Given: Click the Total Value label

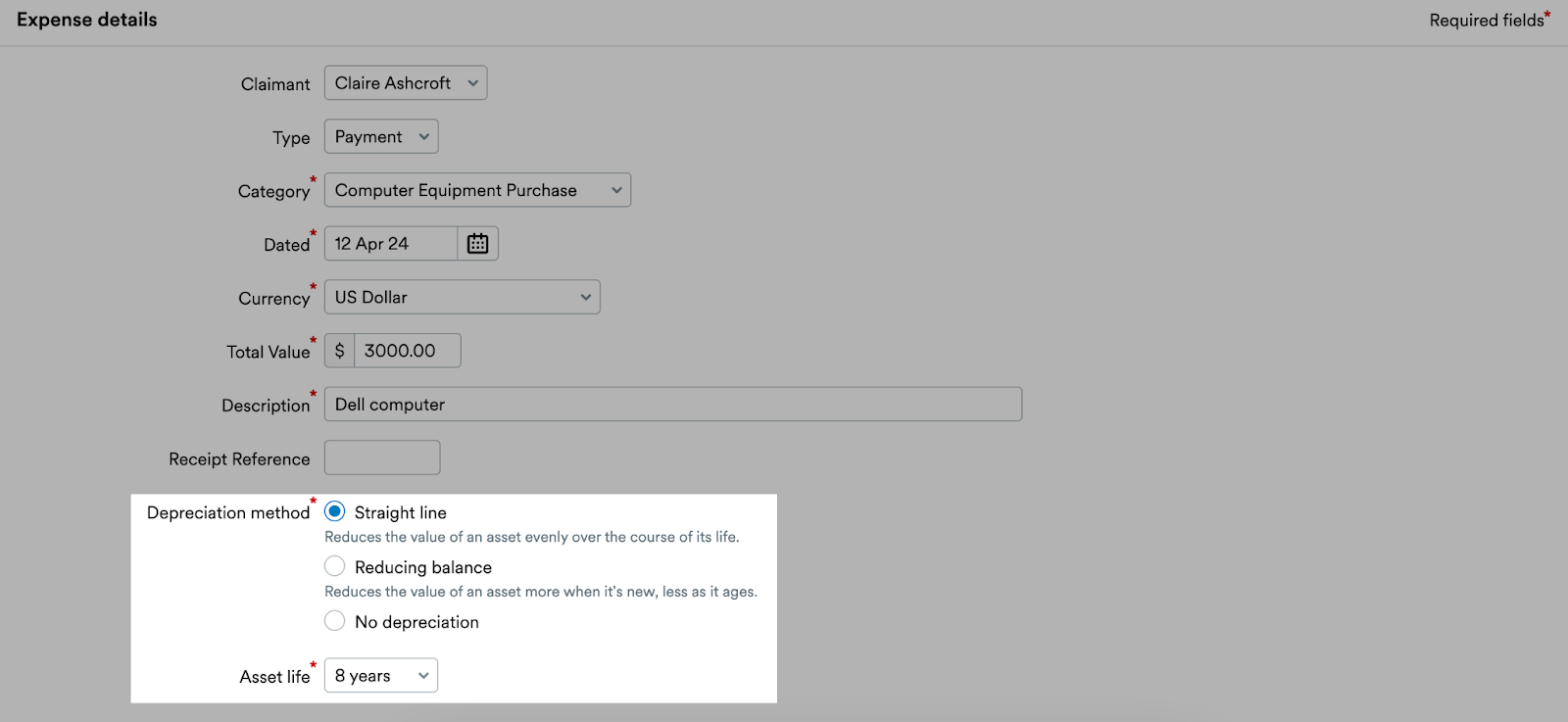Looking at the screenshot, I should 268,352.
